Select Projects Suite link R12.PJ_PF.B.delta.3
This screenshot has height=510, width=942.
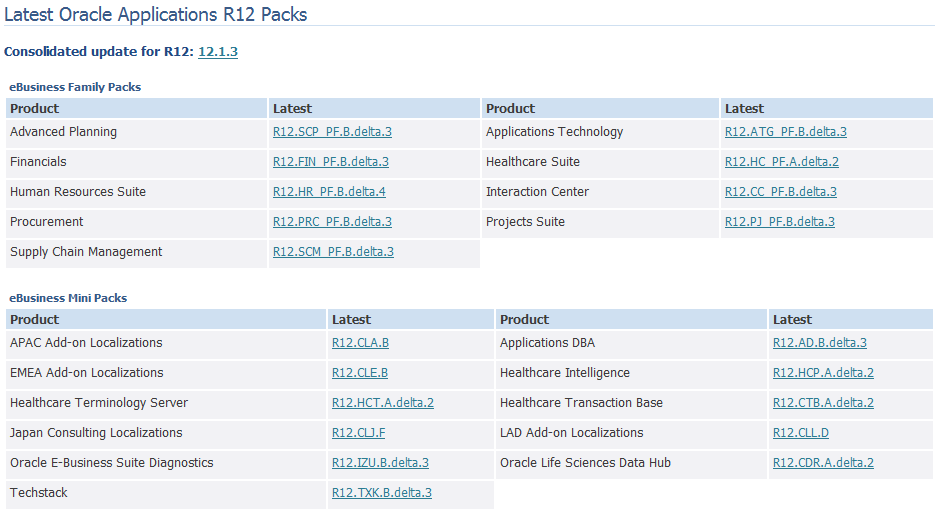779,222
